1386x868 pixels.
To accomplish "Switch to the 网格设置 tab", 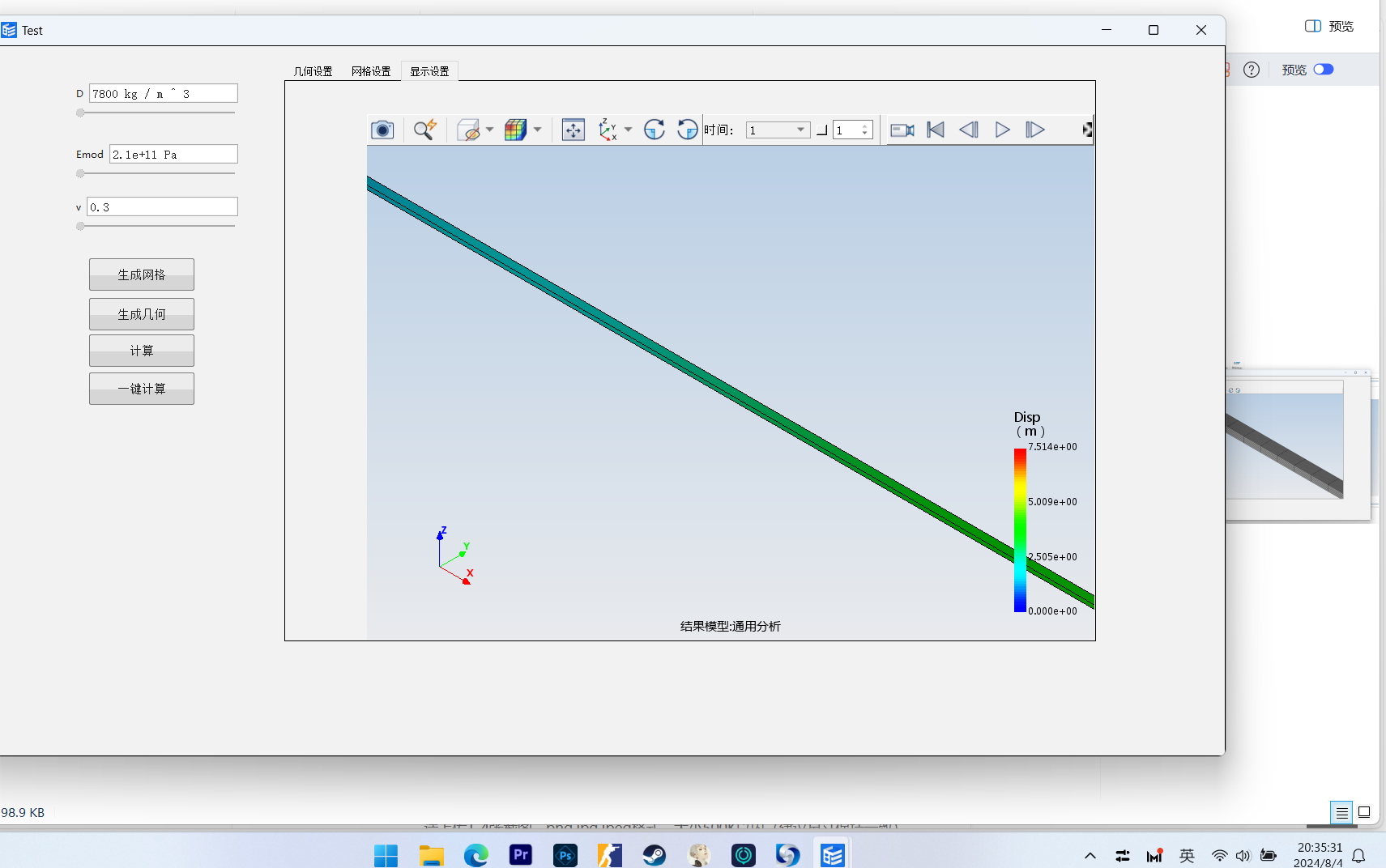I will click(371, 71).
